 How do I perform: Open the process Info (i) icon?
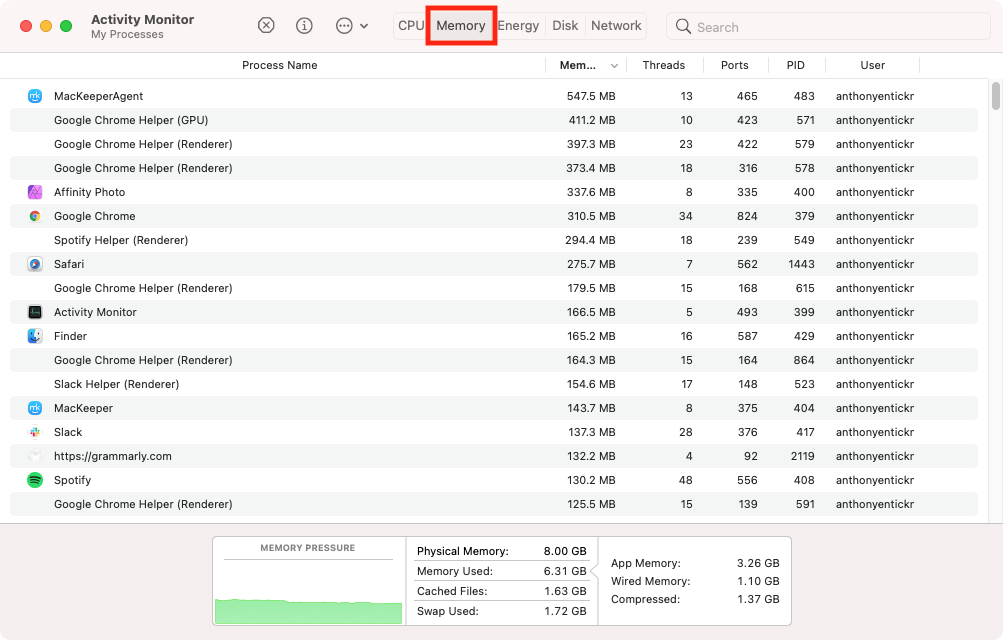[x=304, y=26]
